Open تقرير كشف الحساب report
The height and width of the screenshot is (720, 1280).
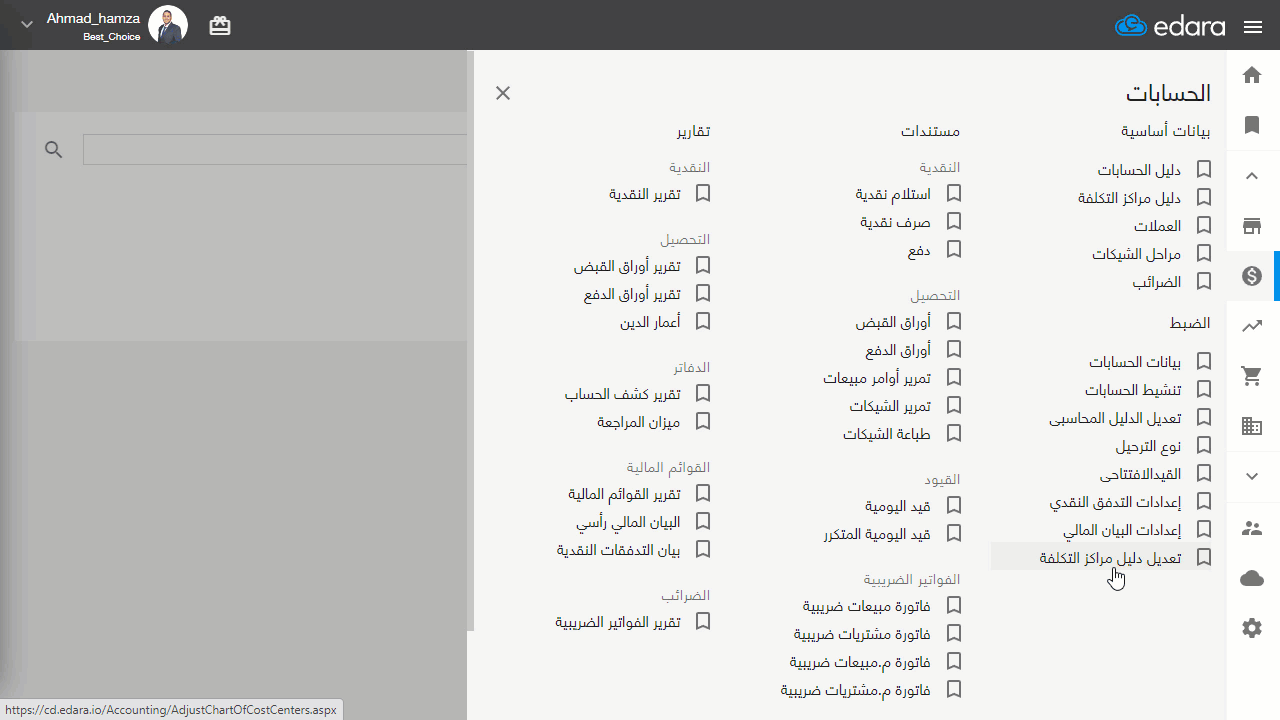point(622,394)
